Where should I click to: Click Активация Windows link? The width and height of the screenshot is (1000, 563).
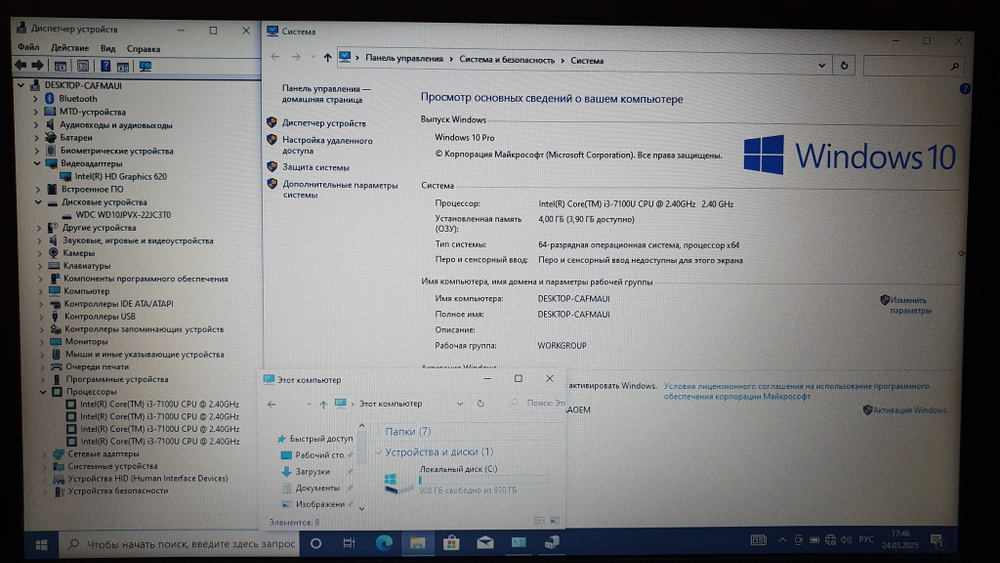tap(909, 410)
